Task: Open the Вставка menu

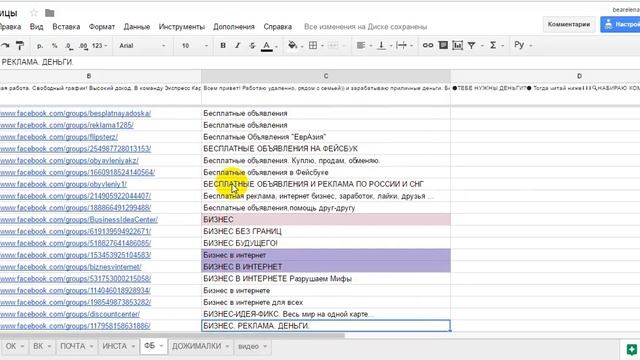Action: click(66, 27)
